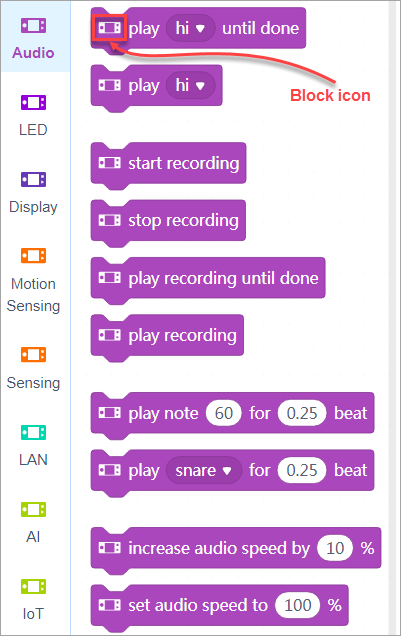Open the snare drum dropdown
The width and height of the screenshot is (401, 636).
coord(204,471)
